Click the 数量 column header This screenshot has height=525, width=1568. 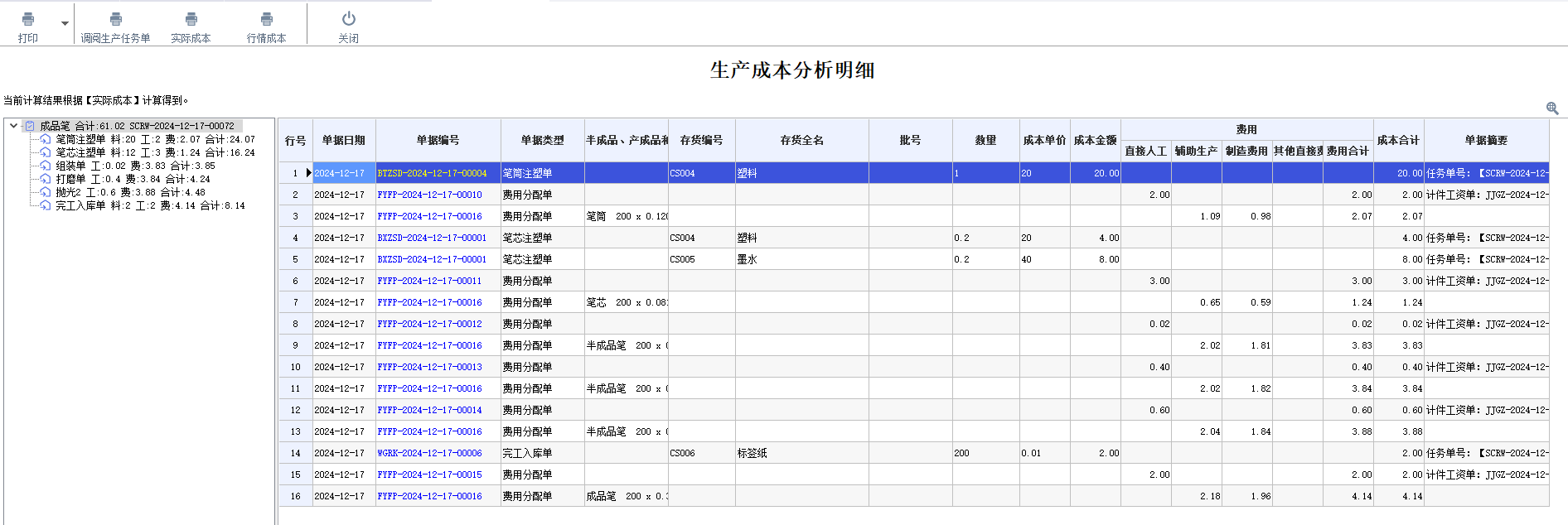(x=986, y=141)
